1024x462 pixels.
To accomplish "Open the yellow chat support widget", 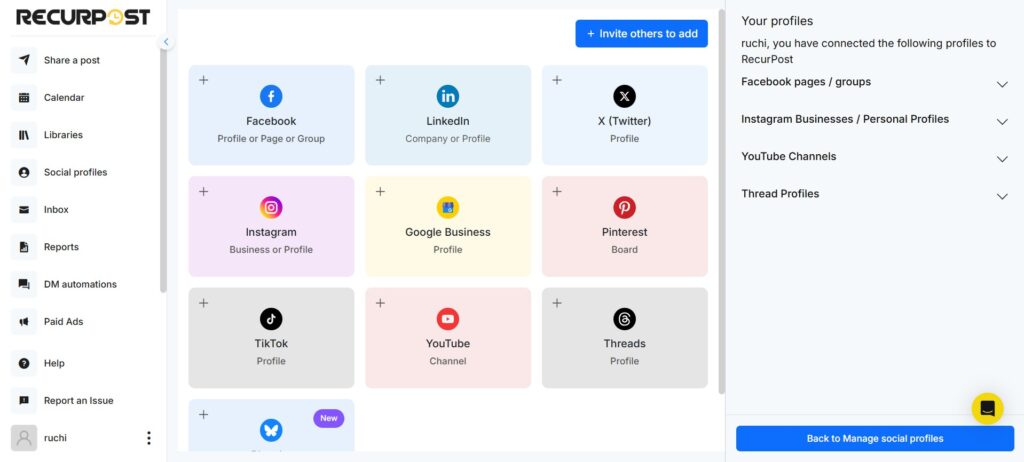I will (x=987, y=408).
